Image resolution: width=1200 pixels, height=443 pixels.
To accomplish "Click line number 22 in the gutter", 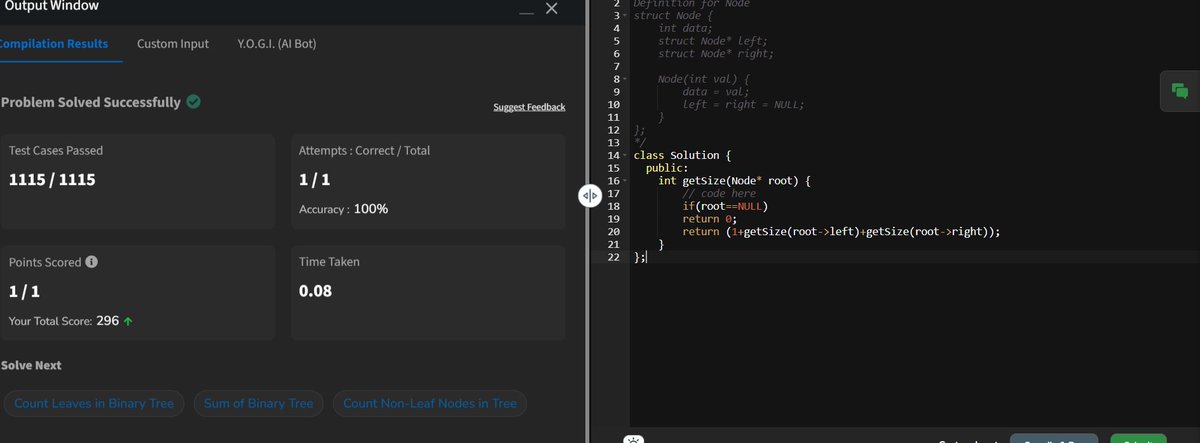I will tap(614, 257).
